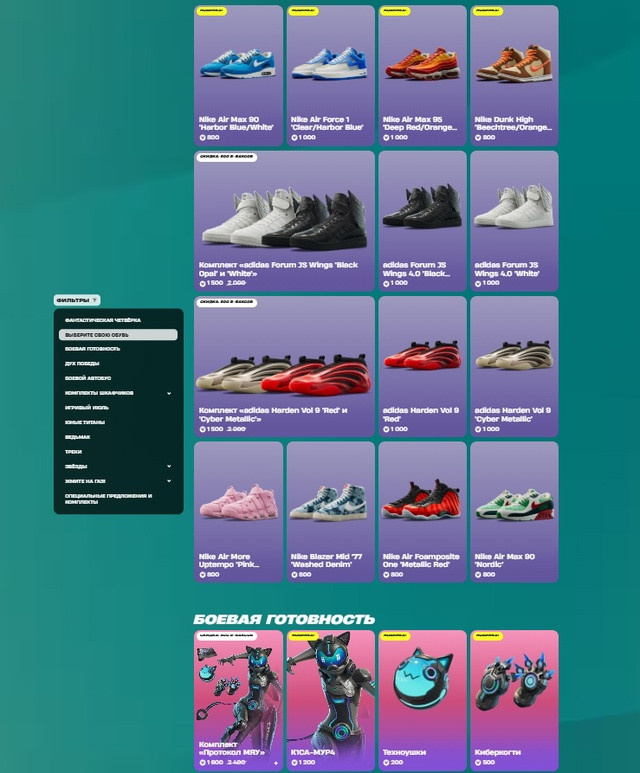Image resolution: width=640 pixels, height=773 pixels.
Task: Click V-Bucks icon on Dunk High card
Action: coord(478,138)
